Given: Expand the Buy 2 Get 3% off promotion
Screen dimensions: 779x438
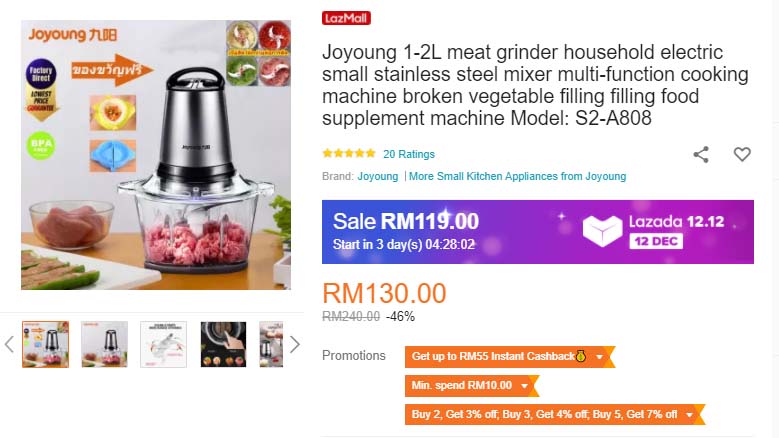Looking at the screenshot, I should tap(554, 414).
